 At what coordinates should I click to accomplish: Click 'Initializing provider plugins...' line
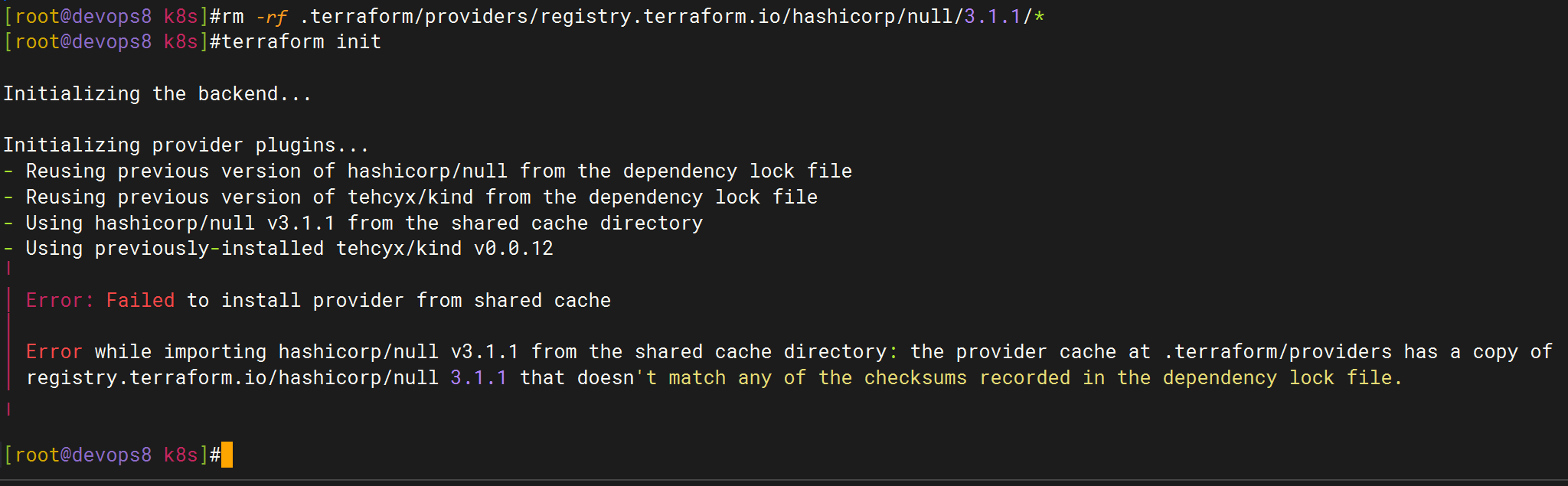[186, 145]
